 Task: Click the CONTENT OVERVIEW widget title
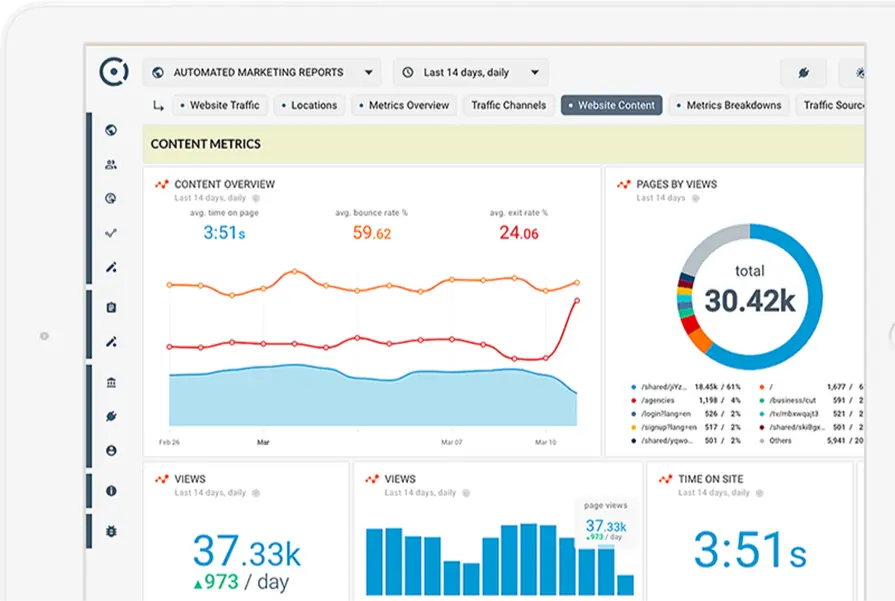pos(224,184)
